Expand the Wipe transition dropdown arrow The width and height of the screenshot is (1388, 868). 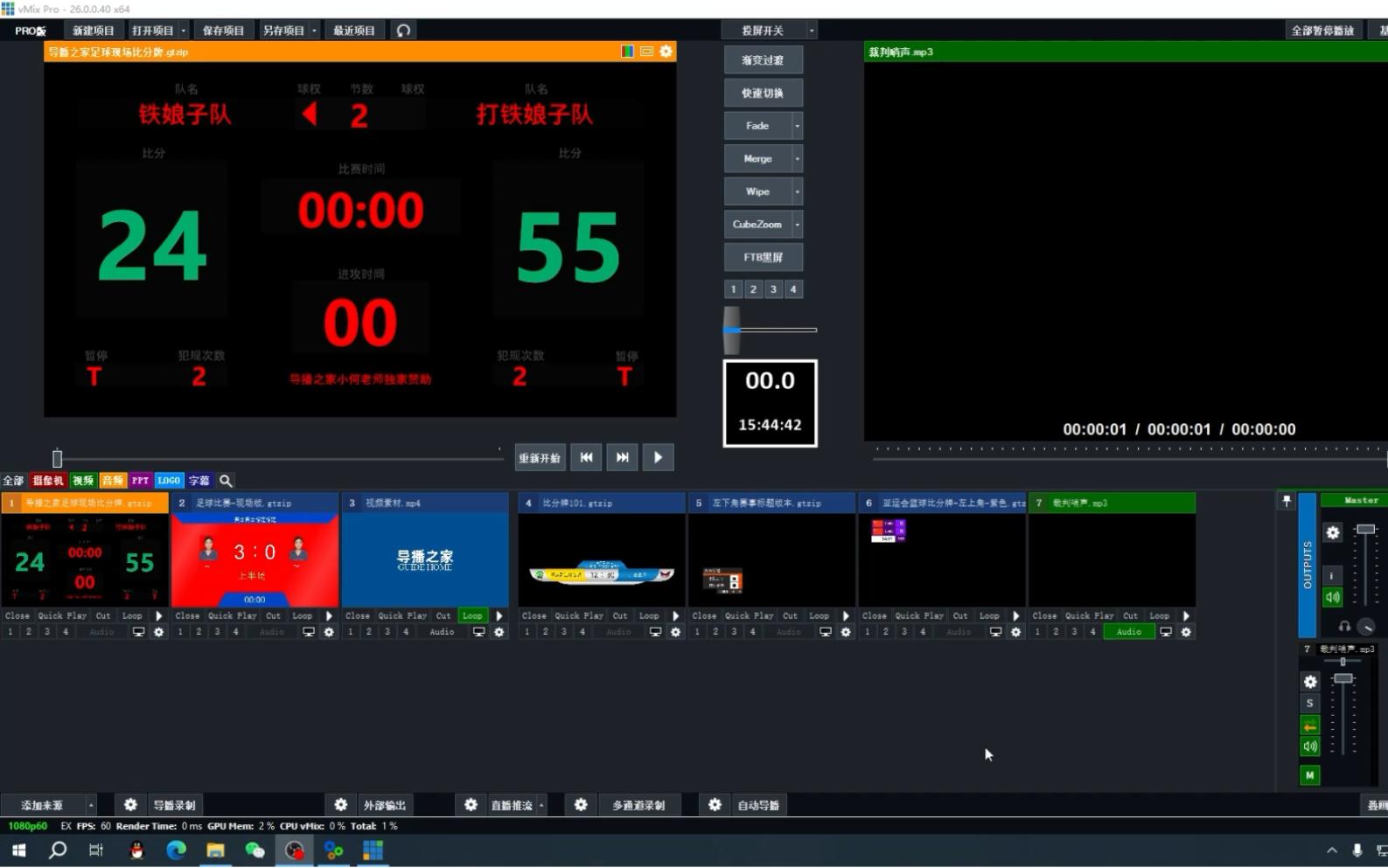point(798,191)
